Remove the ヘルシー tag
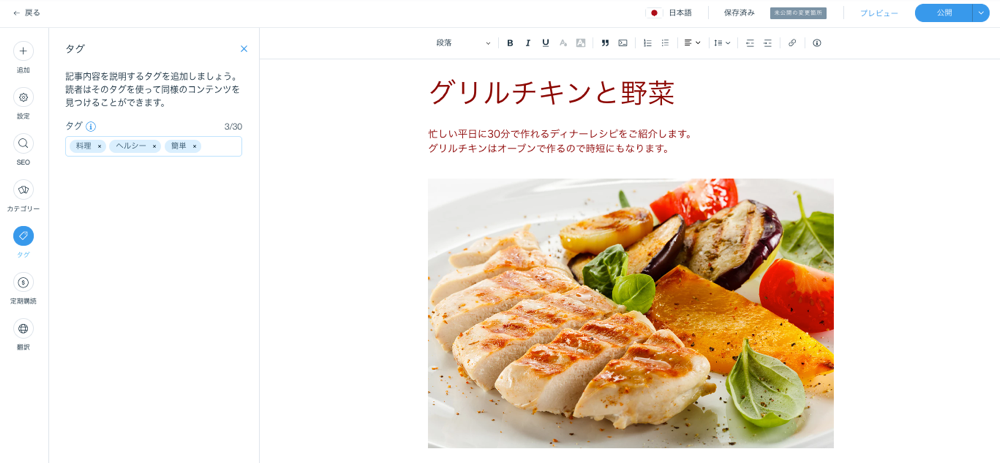 point(154,147)
